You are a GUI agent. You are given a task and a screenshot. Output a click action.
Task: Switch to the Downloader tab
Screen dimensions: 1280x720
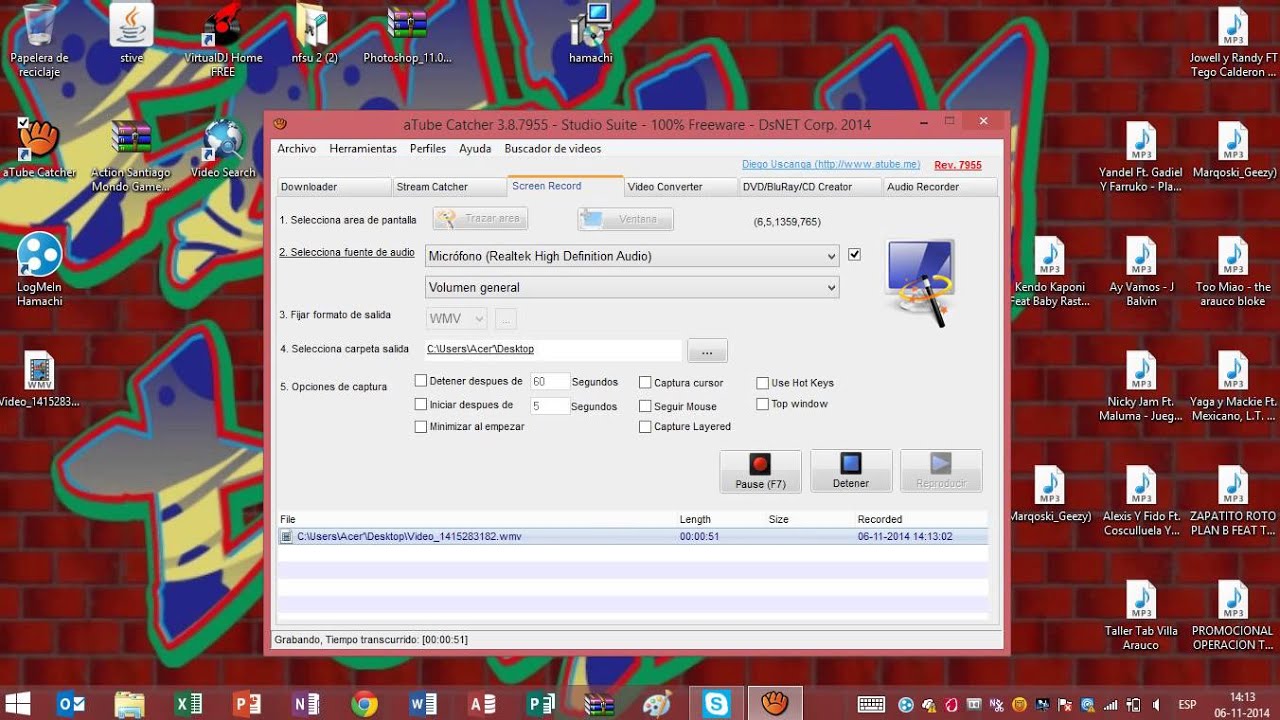click(333, 187)
